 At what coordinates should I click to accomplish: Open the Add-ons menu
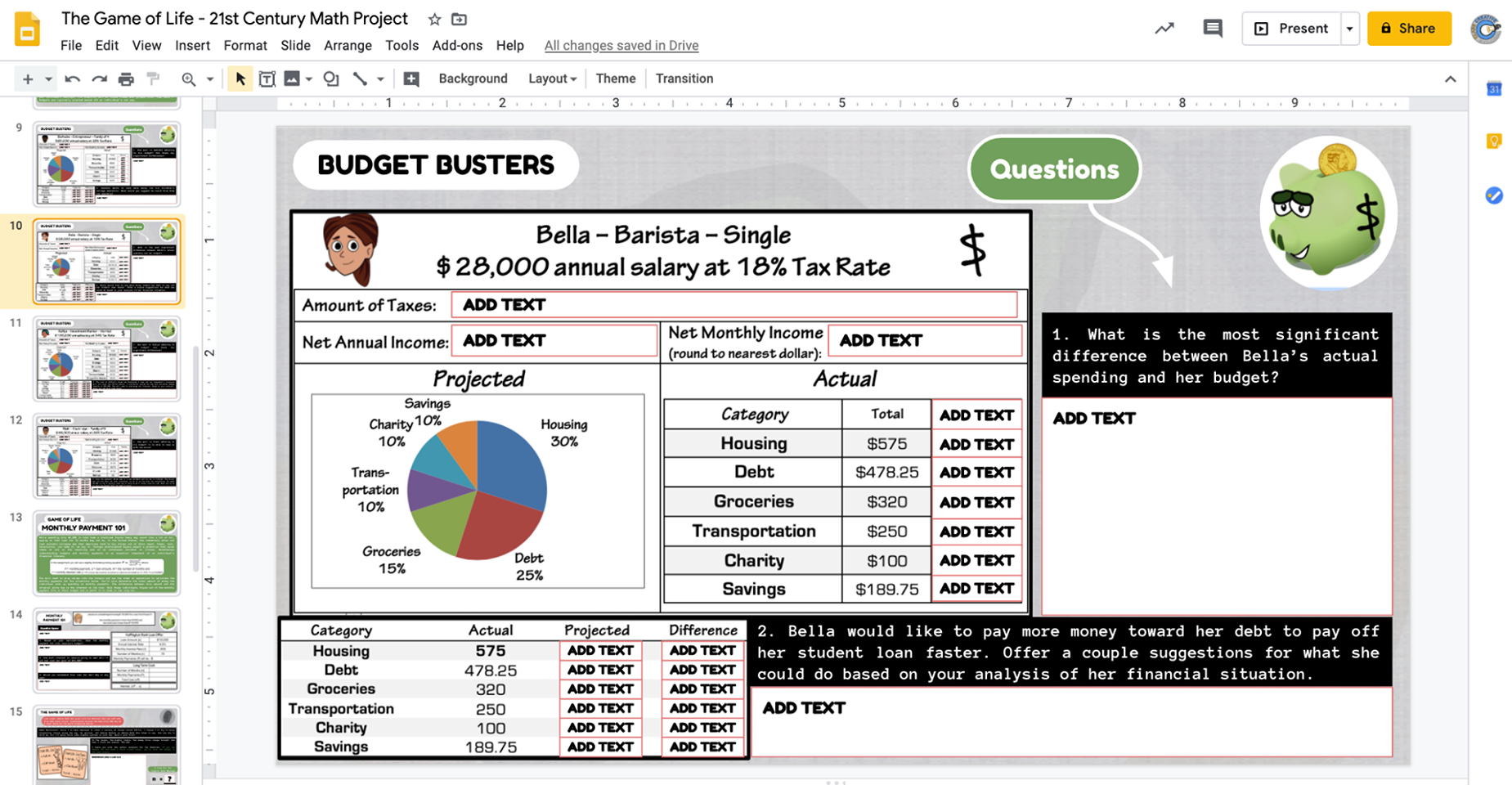(457, 46)
